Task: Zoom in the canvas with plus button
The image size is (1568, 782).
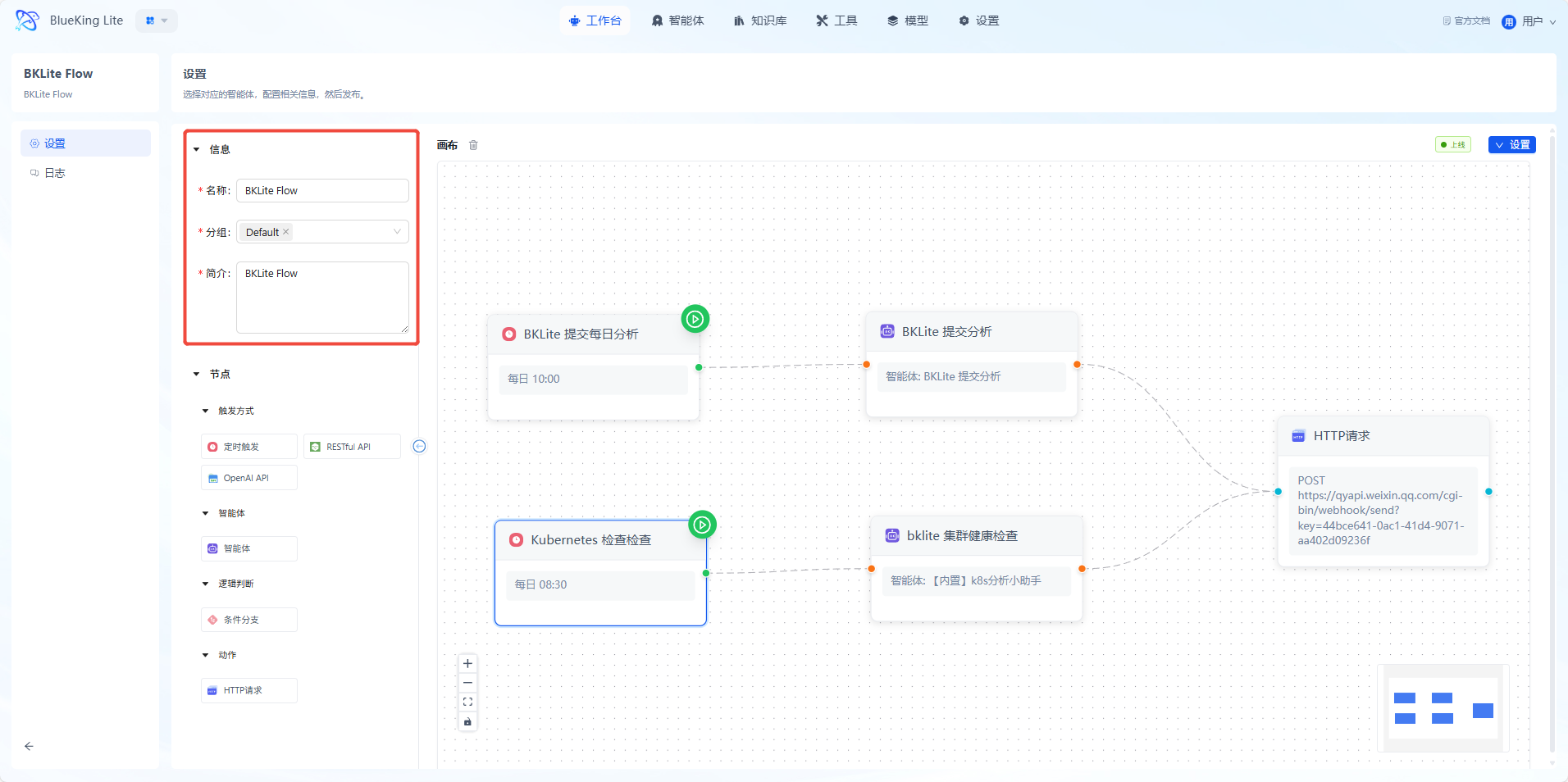Action: (467, 664)
